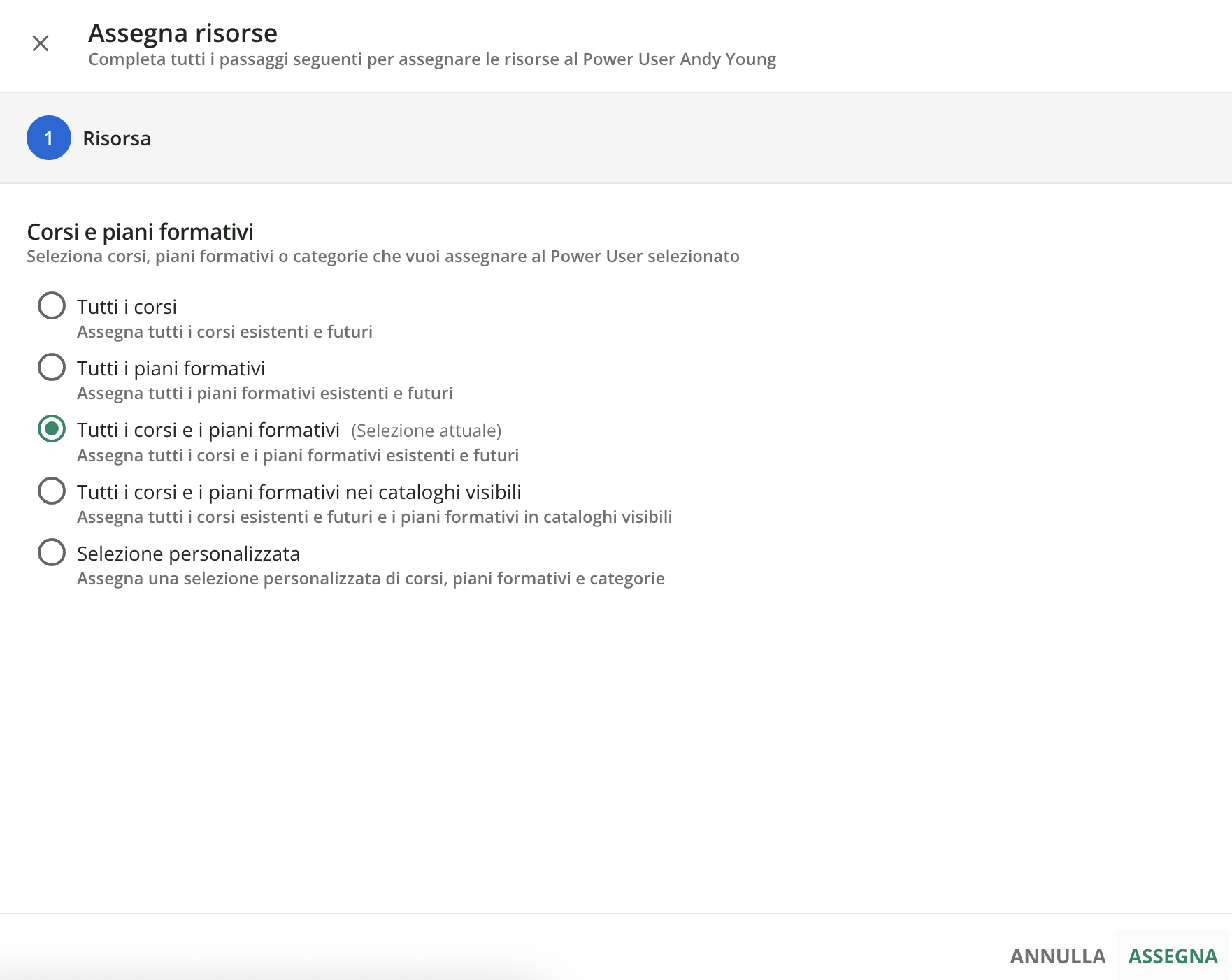This screenshot has height=980, width=1232.
Task: Click description "Assegna tutti i piani formativi esistenti e futuri"
Action: click(264, 393)
